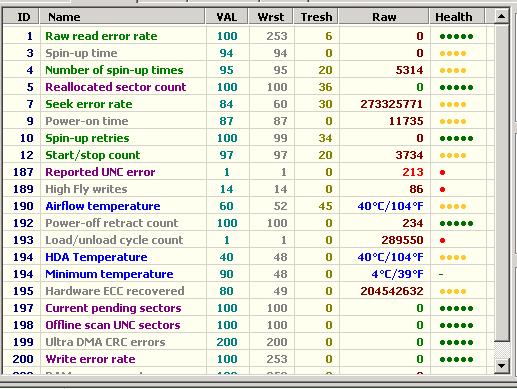Click the Health column header
The height and width of the screenshot is (389, 517).
(x=456, y=17)
